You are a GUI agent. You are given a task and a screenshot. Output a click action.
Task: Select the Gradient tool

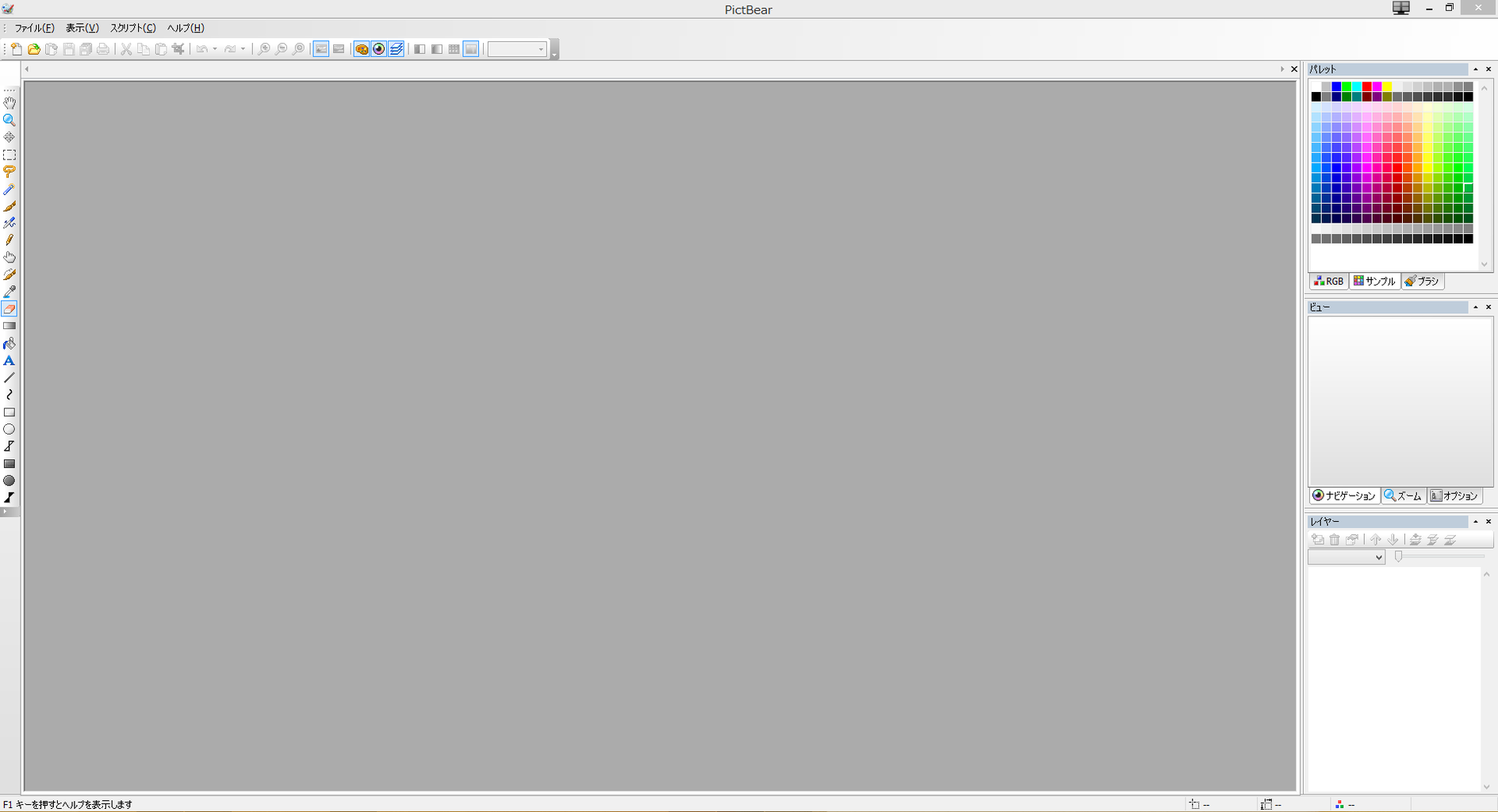pos(10,326)
